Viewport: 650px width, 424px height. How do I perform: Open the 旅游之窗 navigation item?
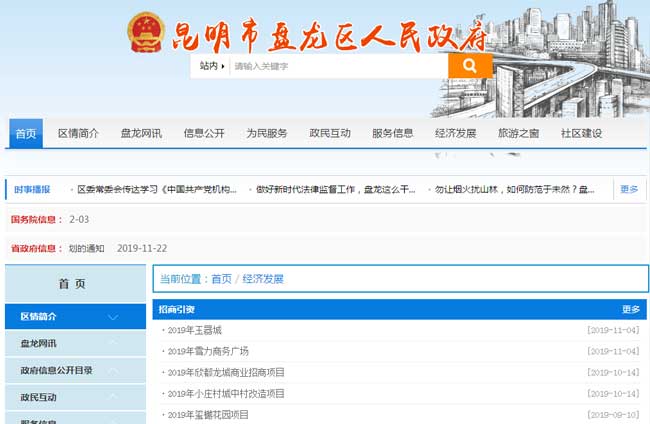pos(518,133)
